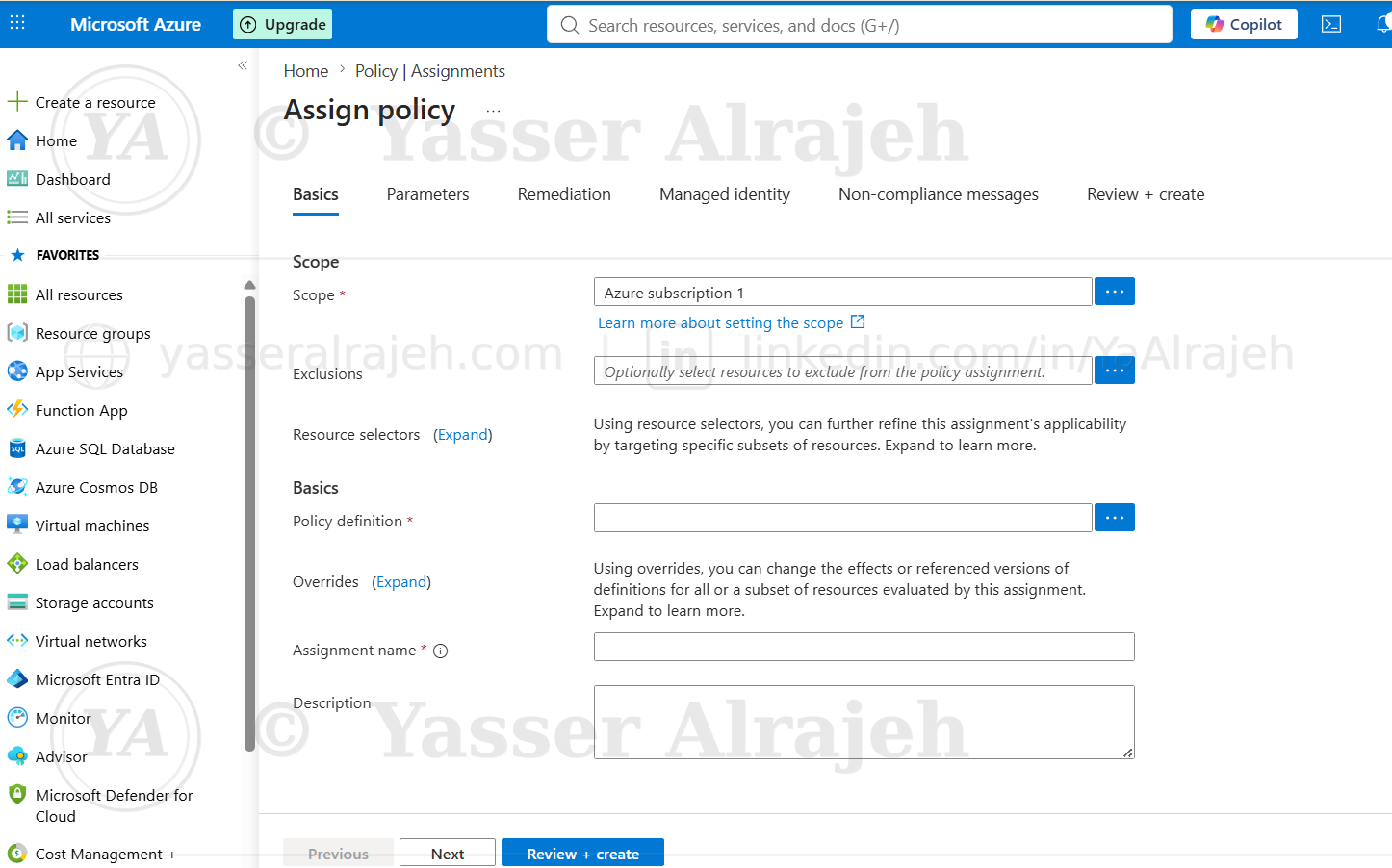Switch to the Basics tab
This screenshot has height=868, width=1392.
tap(316, 194)
